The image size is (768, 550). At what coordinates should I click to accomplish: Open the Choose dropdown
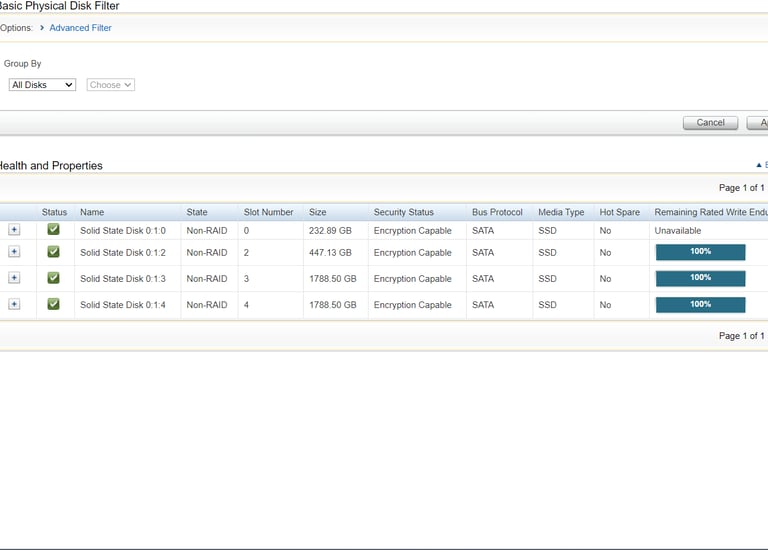point(111,85)
